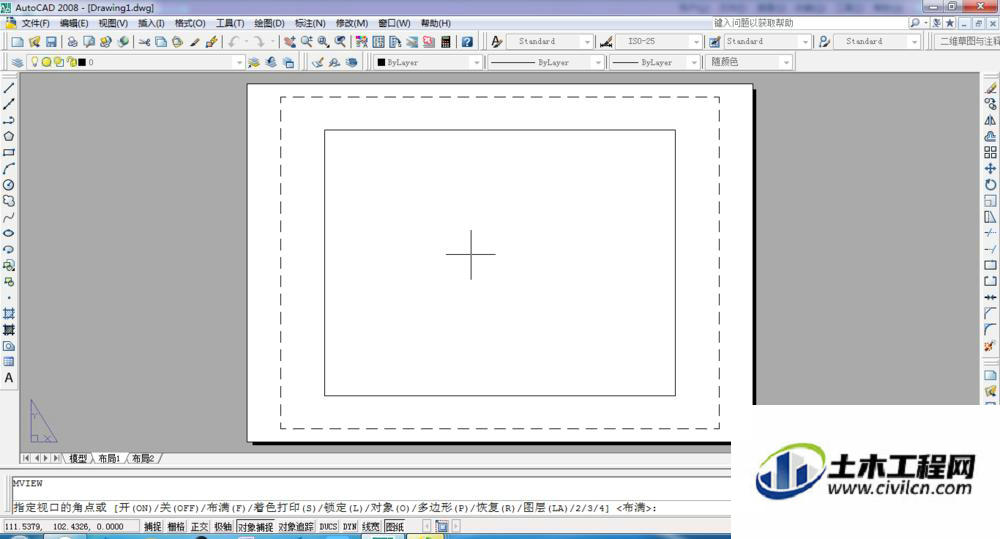Click the Zoom Realtime magnifier
Image resolution: width=1000 pixels, height=539 pixels.
tap(307, 41)
